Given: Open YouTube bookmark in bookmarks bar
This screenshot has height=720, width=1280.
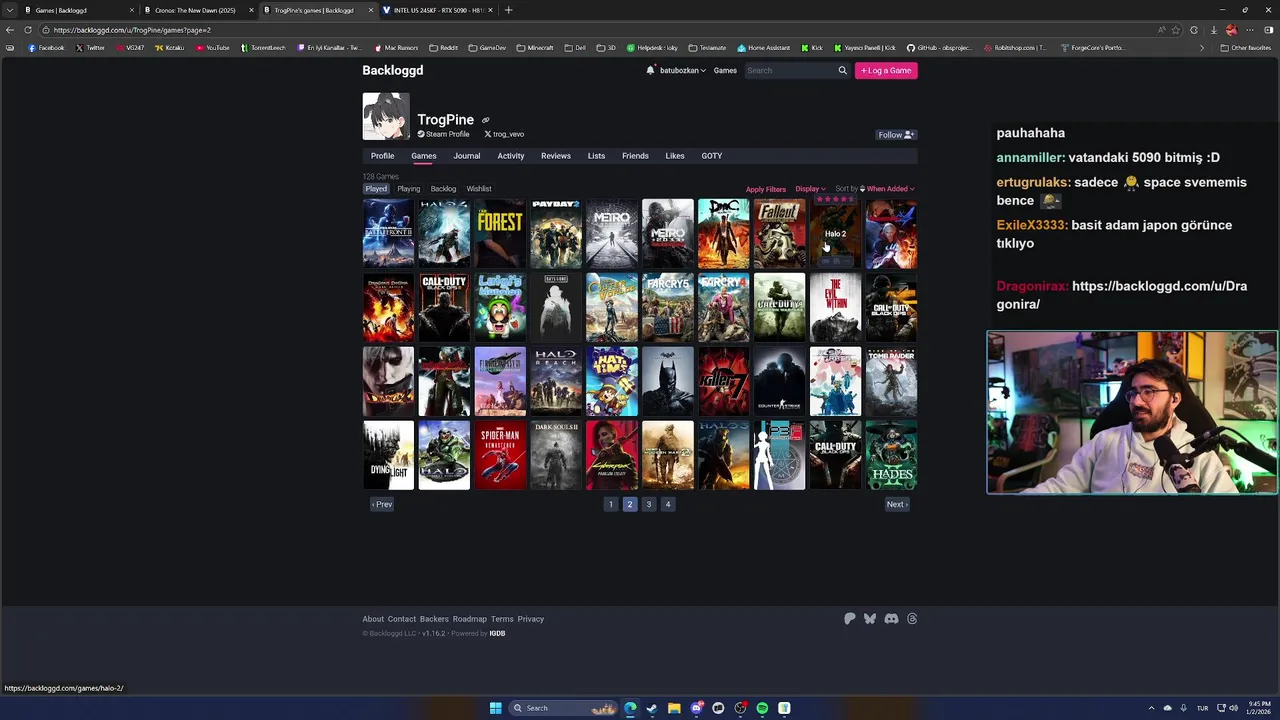Looking at the screenshot, I should [x=212, y=47].
